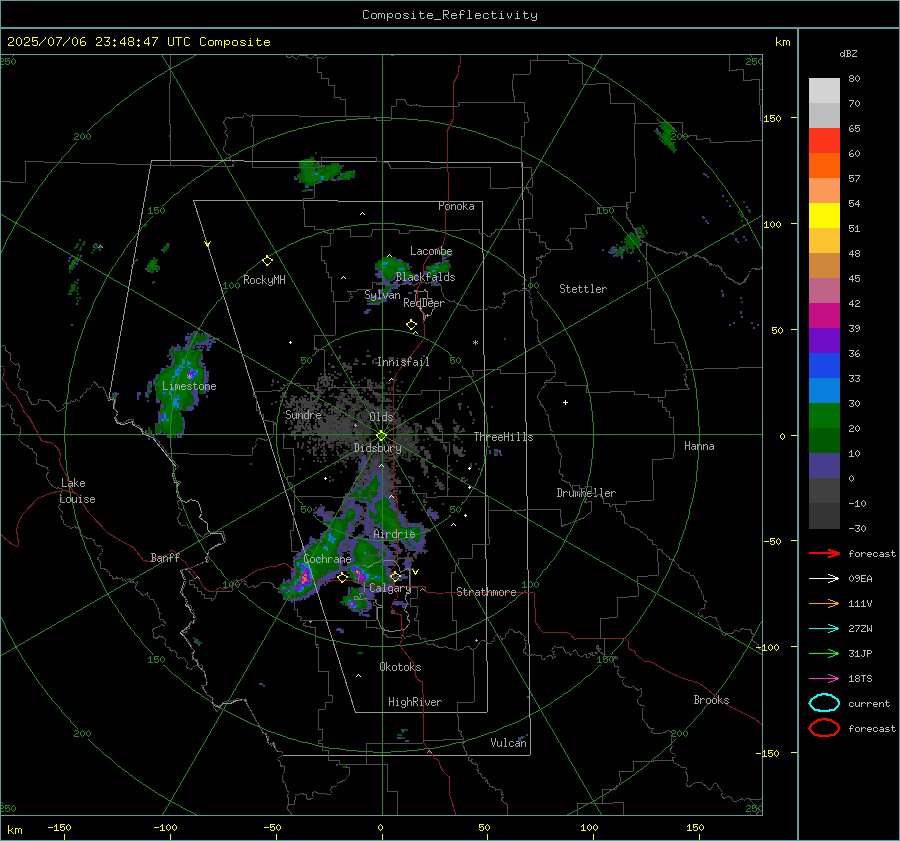
Task: Click the Olds label
Action: (381, 417)
